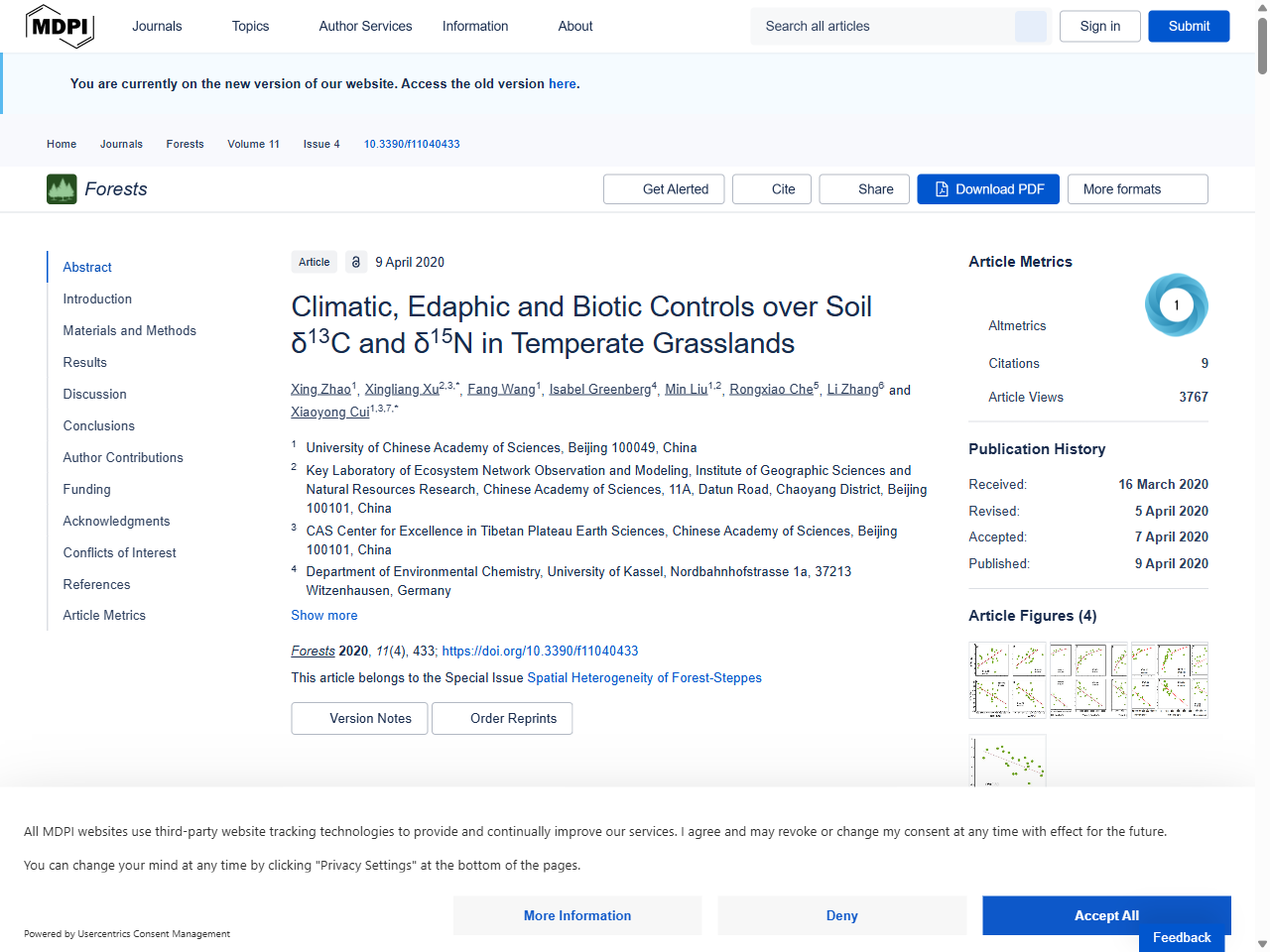Image resolution: width=1270 pixels, height=952 pixels.
Task: Open the first article figure thumbnail
Action: point(1007,680)
